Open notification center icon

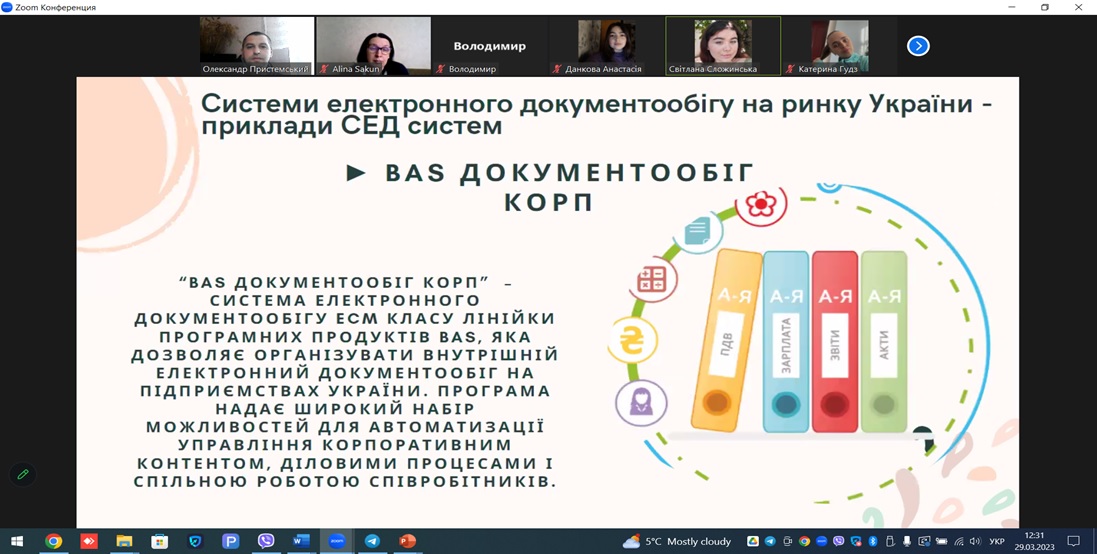[x=1074, y=541]
